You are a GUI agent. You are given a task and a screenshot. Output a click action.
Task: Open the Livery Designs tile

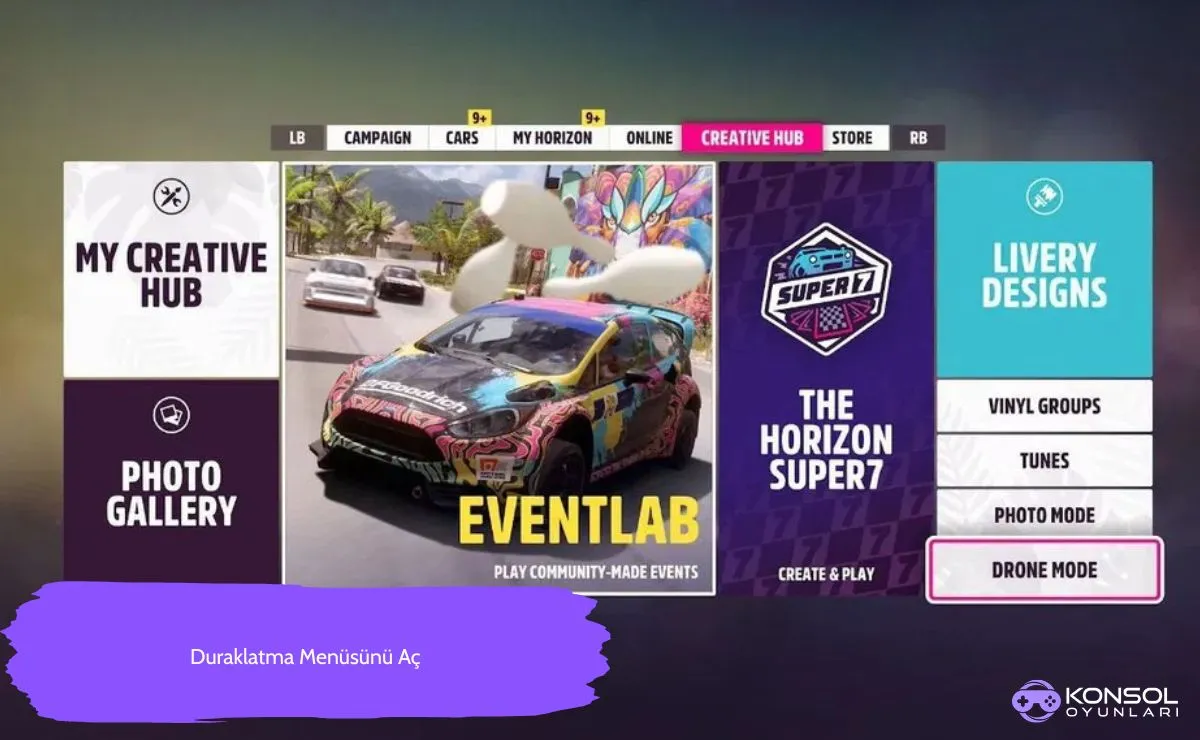[1044, 269]
